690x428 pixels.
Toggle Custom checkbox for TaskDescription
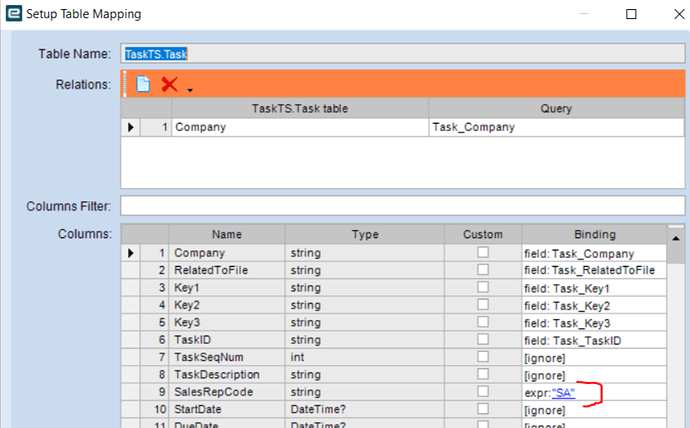pyautogui.click(x=483, y=373)
